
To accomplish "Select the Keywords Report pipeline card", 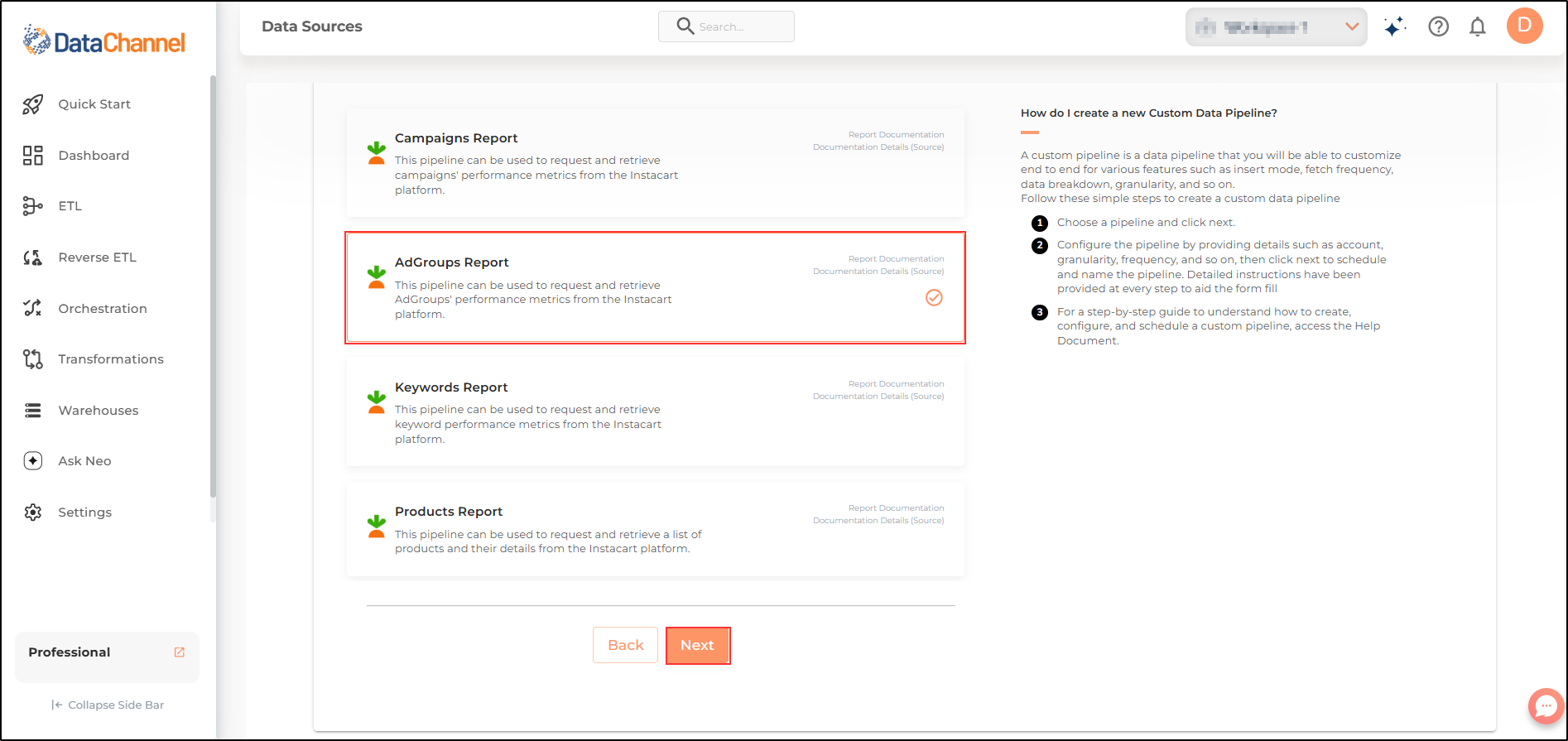I will point(656,412).
